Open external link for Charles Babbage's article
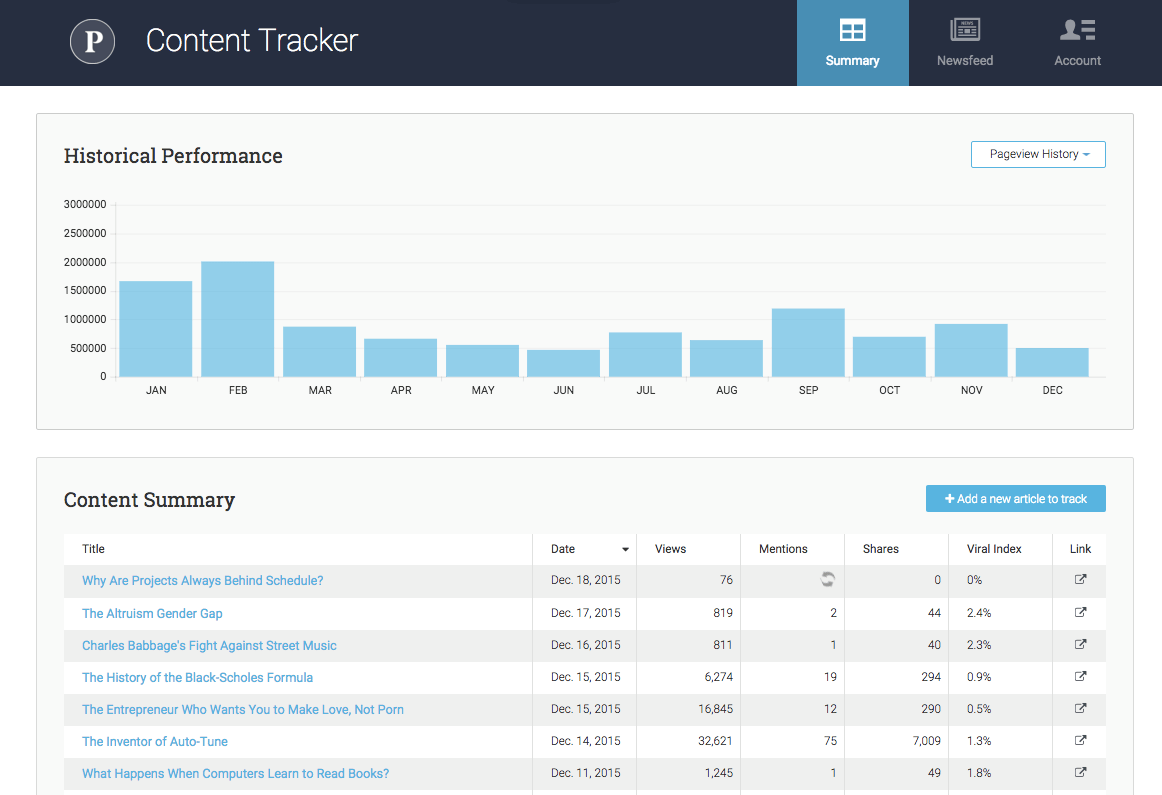Image resolution: width=1162 pixels, height=795 pixels. click(x=1080, y=644)
